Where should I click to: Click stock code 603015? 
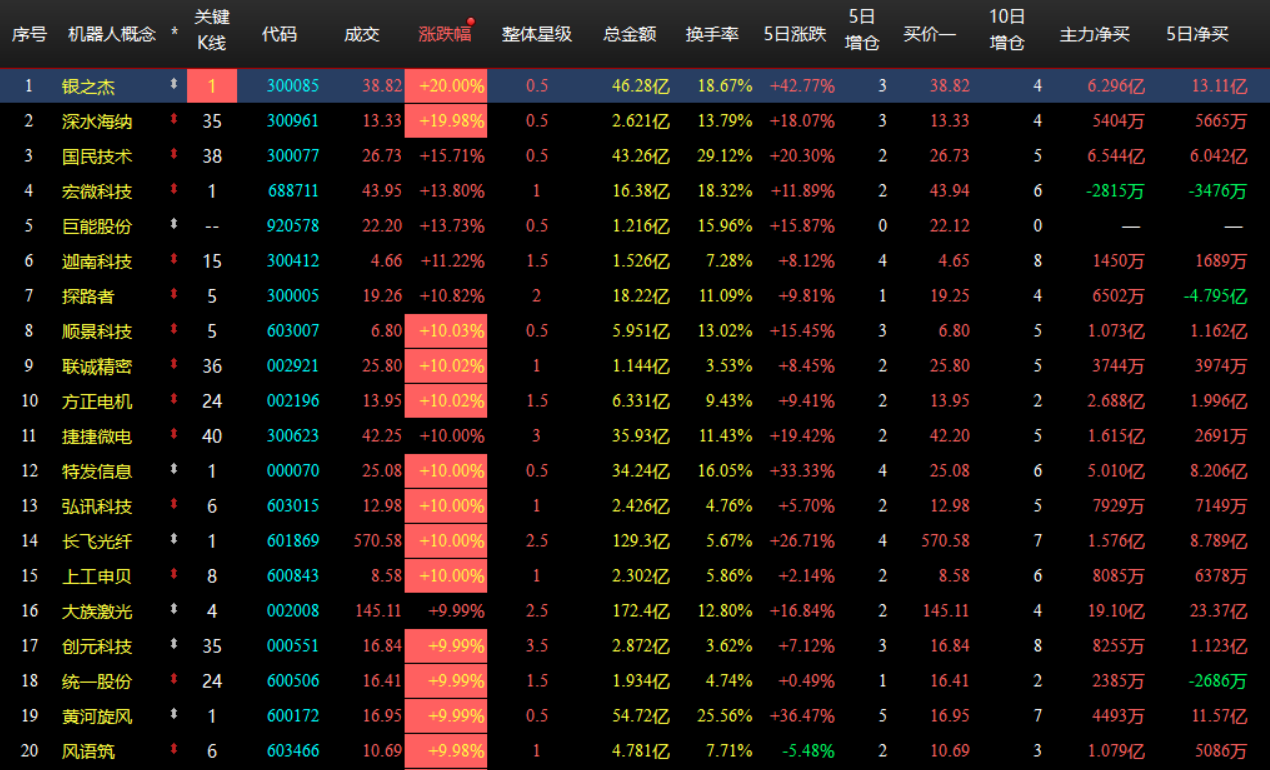pyautogui.click(x=293, y=506)
